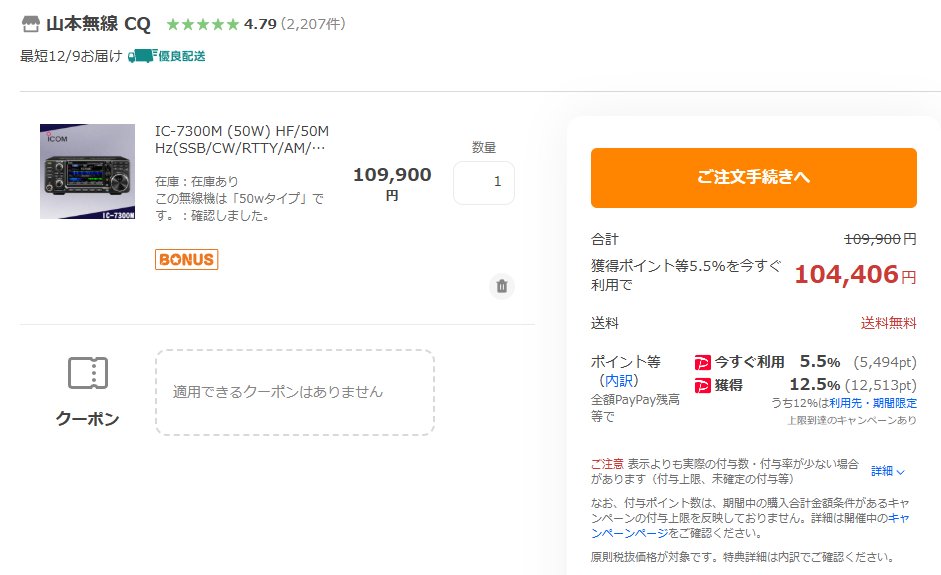Click the 適用できるクーポンはありません coupon box

click(x=294, y=392)
